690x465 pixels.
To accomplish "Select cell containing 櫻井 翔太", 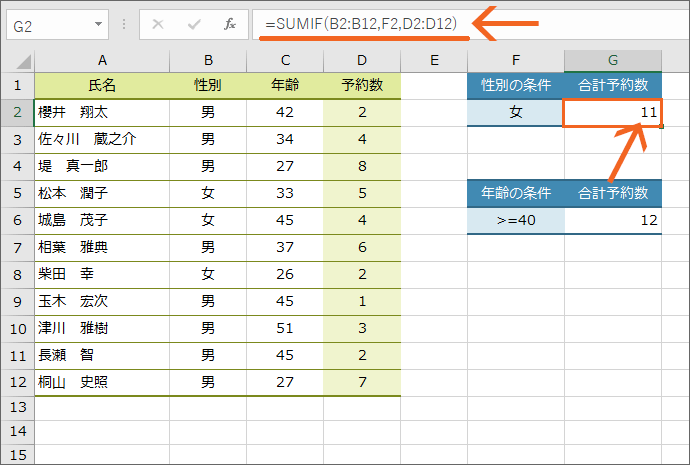I will click(x=102, y=113).
